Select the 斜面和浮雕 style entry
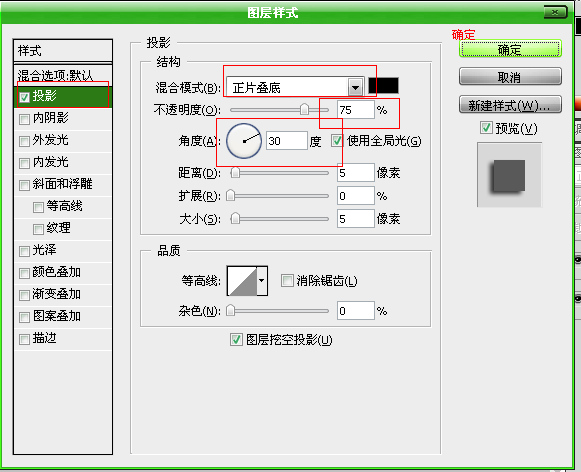The image size is (581, 472). [x=63, y=184]
